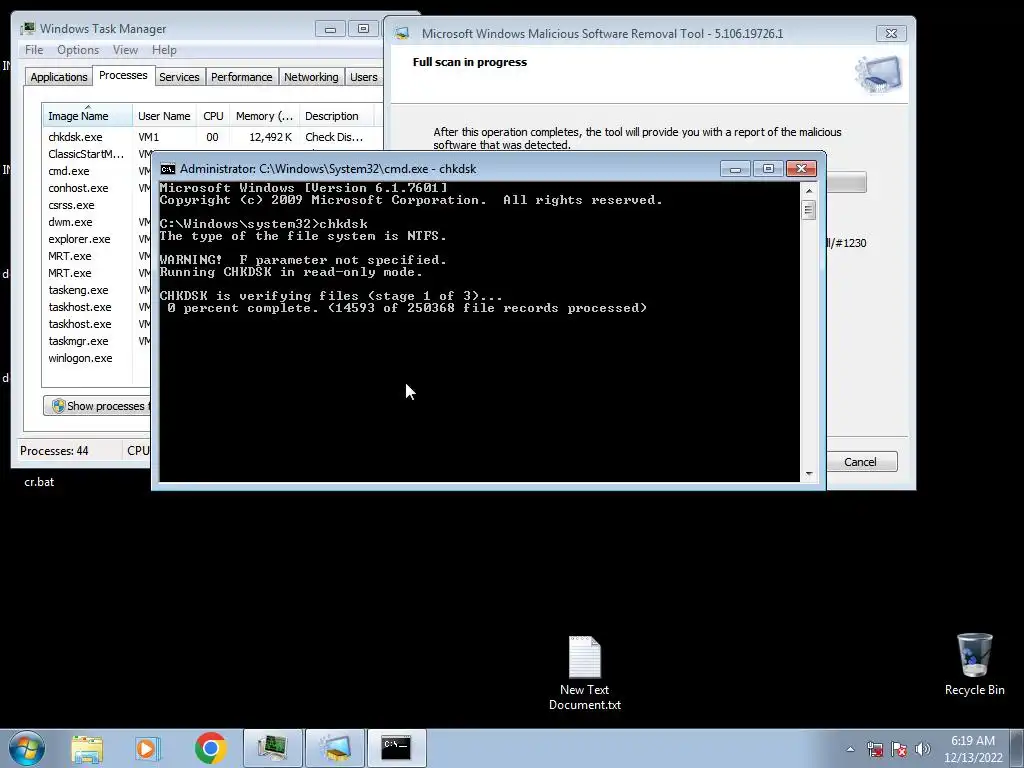Image resolution: width=1024 pixels, height=768 pixels.
Task: Select dwm.exe process row
Action: pos(97,222)
